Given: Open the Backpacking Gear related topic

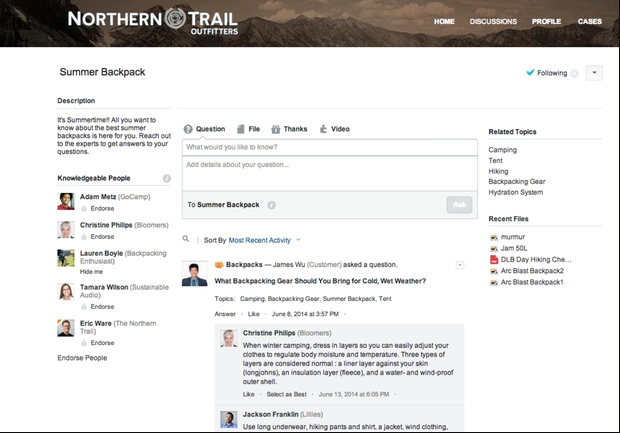Looking at the screenshot, I should click(x=517, y=182).
